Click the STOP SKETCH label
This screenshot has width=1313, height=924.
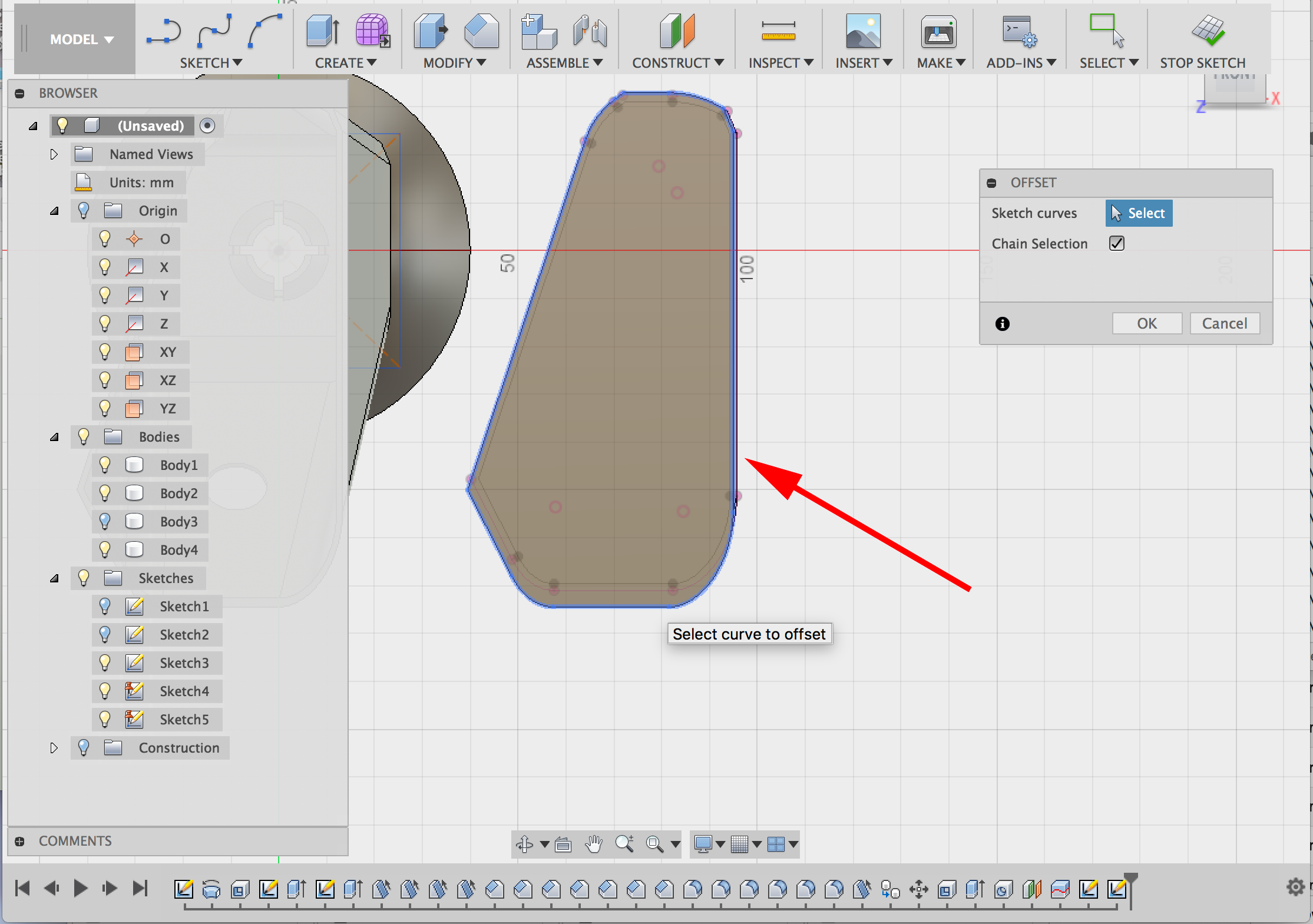click(x=1203, y=62)
